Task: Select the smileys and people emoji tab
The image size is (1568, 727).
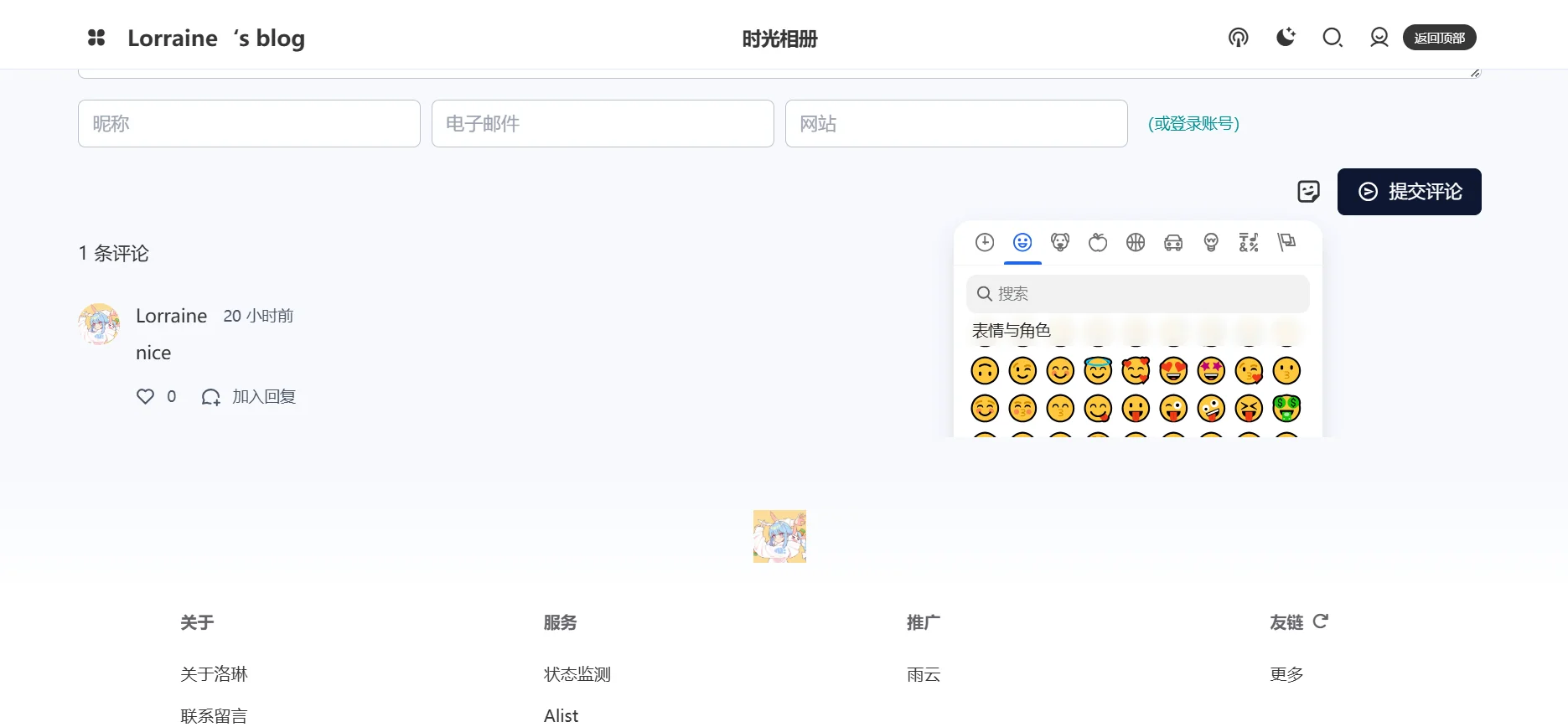Action: 1022,242
